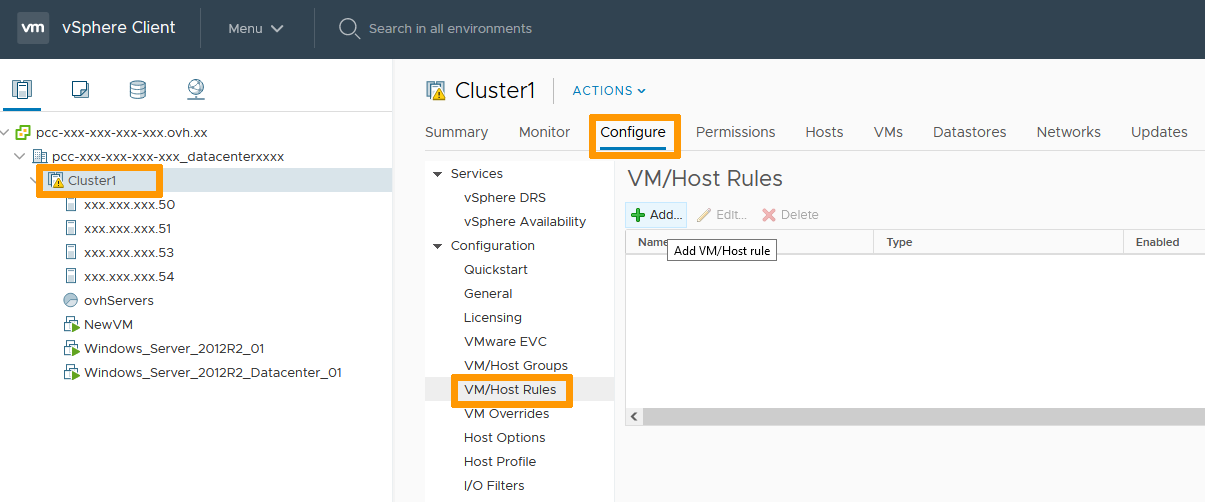Open Quickstart configuration
The width and height of the screenshot is (1205, 502).
click(496, 270)
